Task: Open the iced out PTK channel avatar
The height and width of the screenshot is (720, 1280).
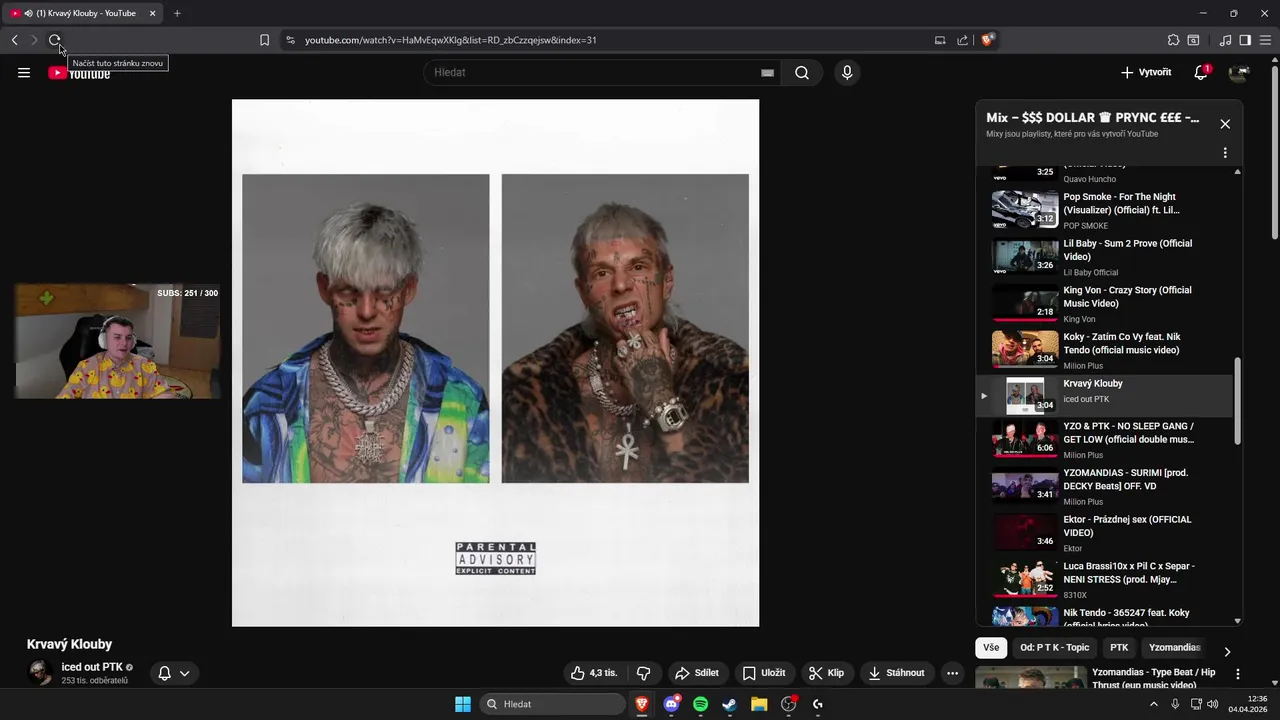Action: pyautogui.click(x=40, y=673)
